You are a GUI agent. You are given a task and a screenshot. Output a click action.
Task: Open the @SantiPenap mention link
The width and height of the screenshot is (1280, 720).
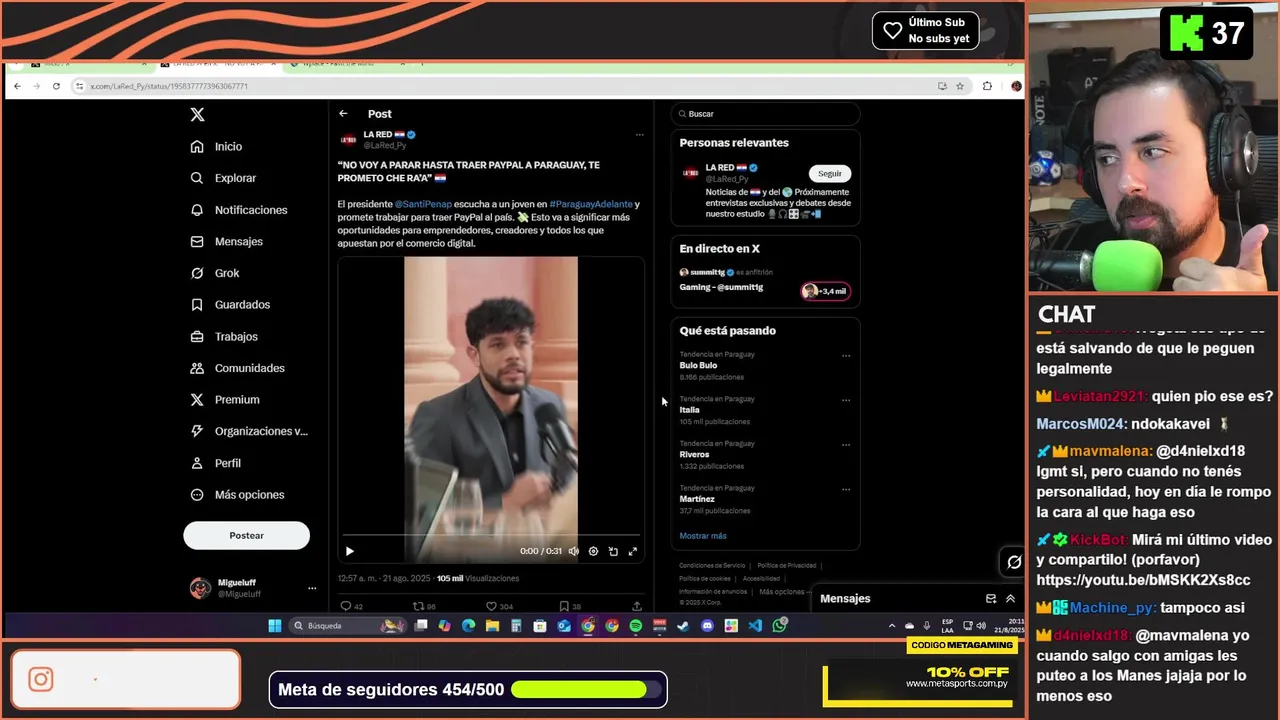click(422, 204)
